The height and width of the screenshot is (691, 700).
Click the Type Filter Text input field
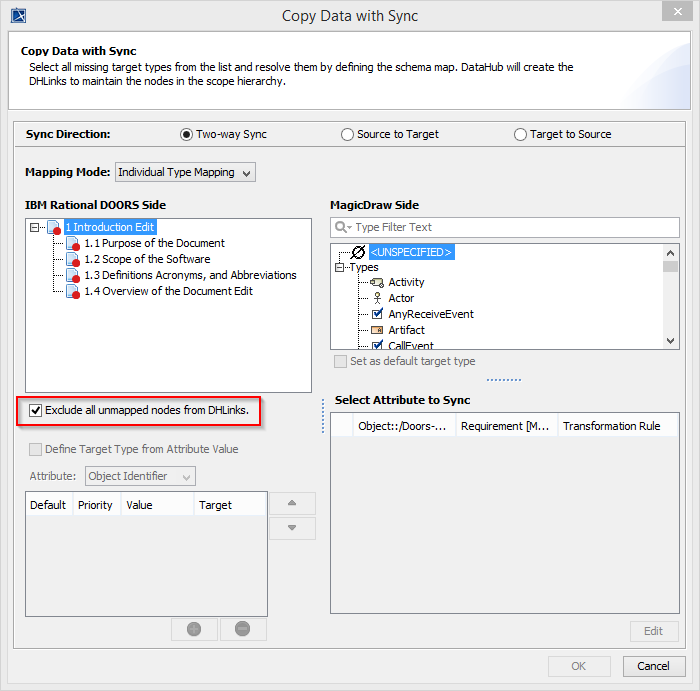coord(505,227)
